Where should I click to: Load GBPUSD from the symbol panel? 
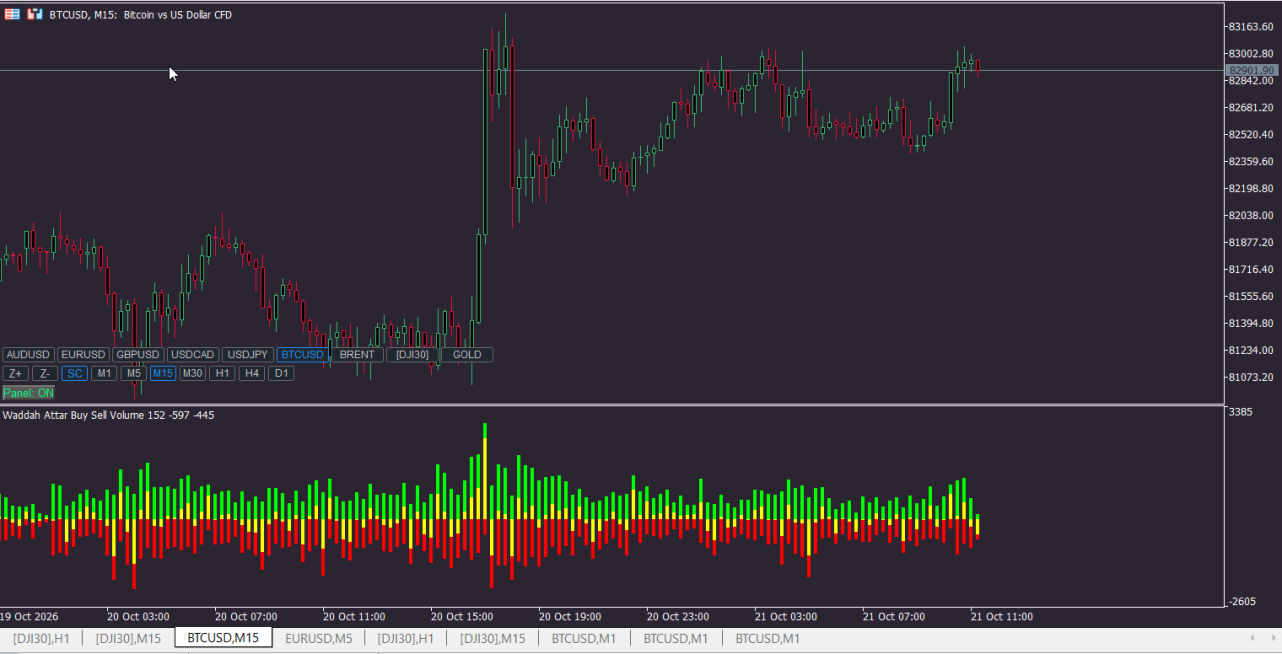(x=138, y=355)
